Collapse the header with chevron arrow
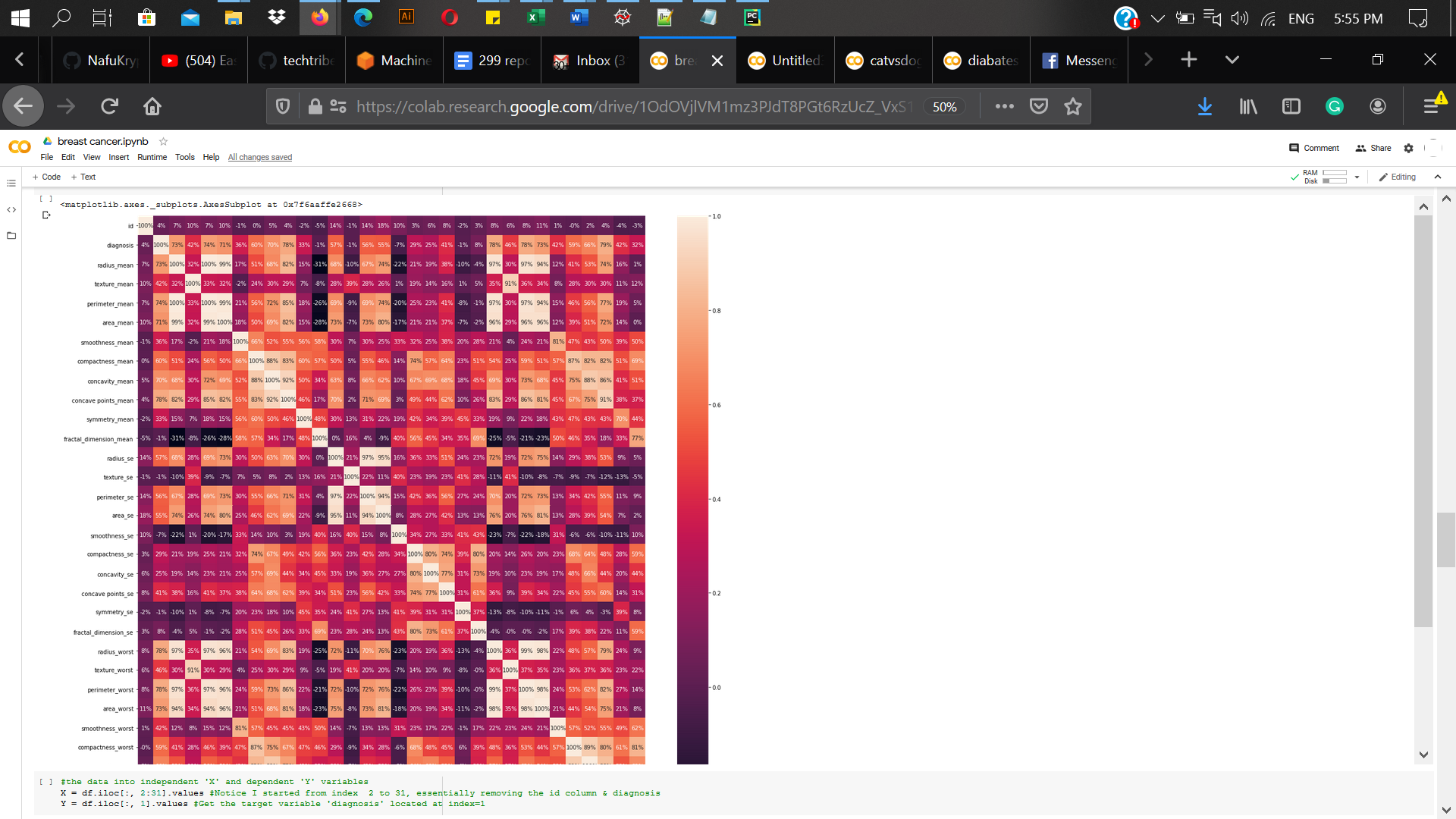 coord(1438,177)
